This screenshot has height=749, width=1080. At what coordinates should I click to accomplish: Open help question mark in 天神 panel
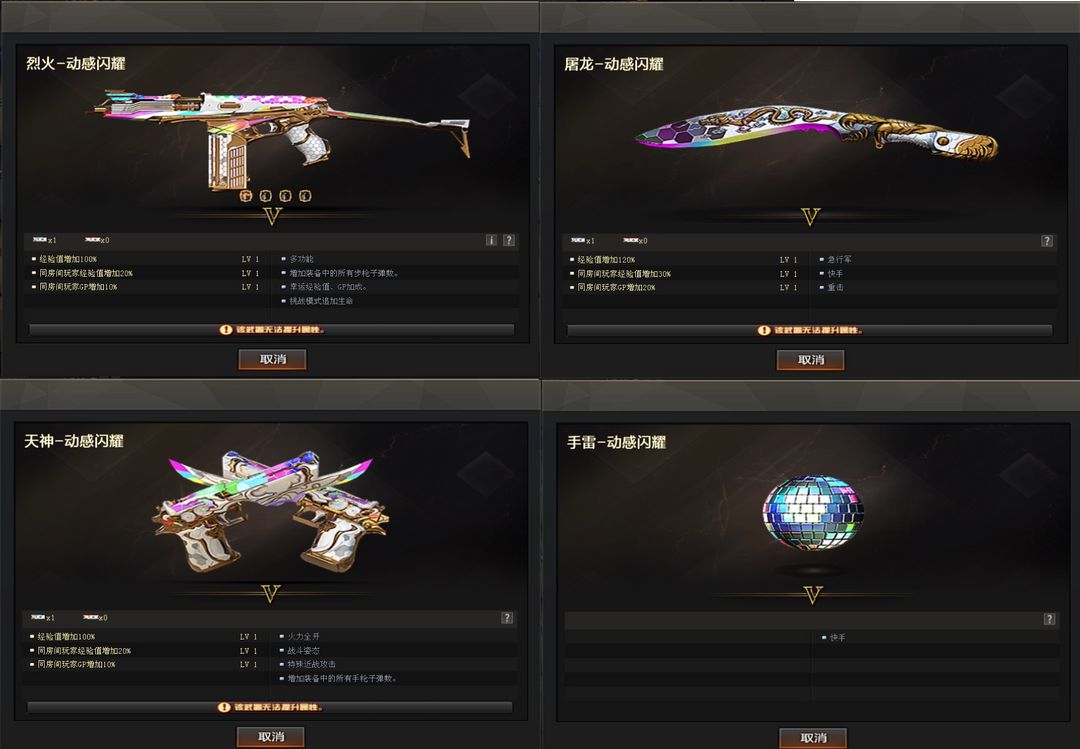507,618
